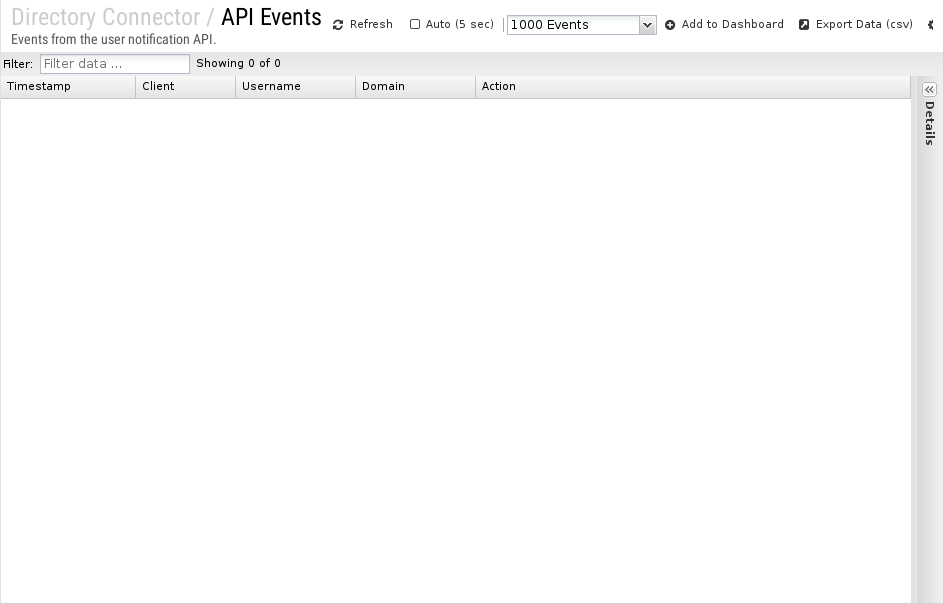Enable the Auto (5 sec) refresh checkbox

pos(415,24)
